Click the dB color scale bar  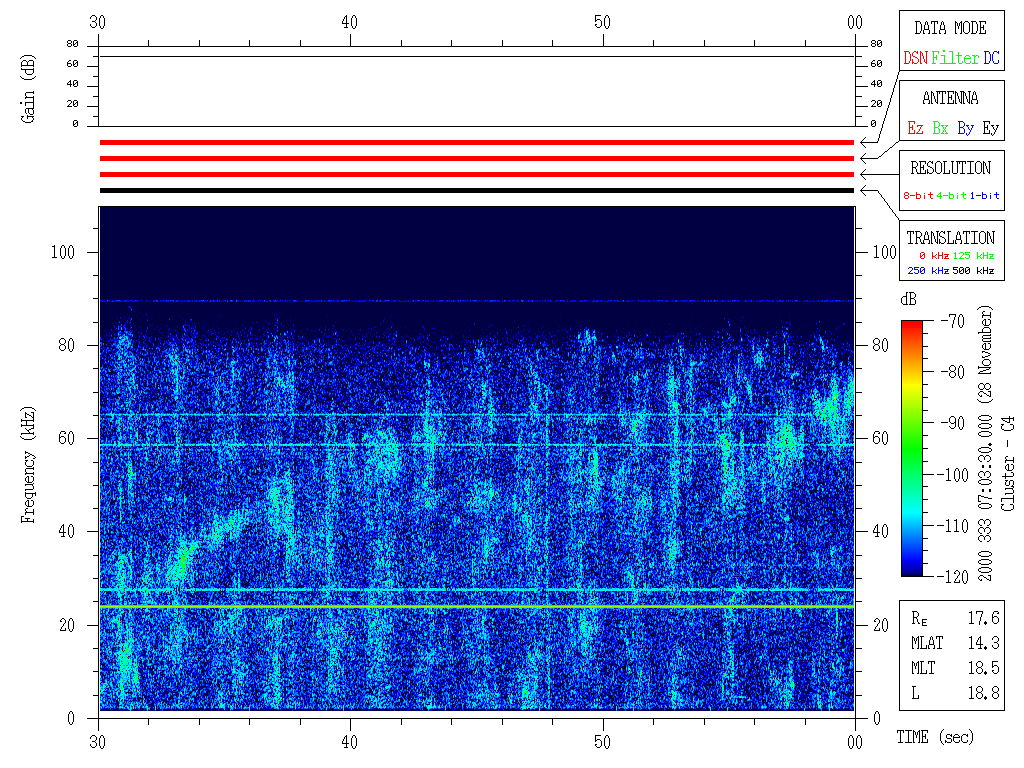tap(911, 447)
